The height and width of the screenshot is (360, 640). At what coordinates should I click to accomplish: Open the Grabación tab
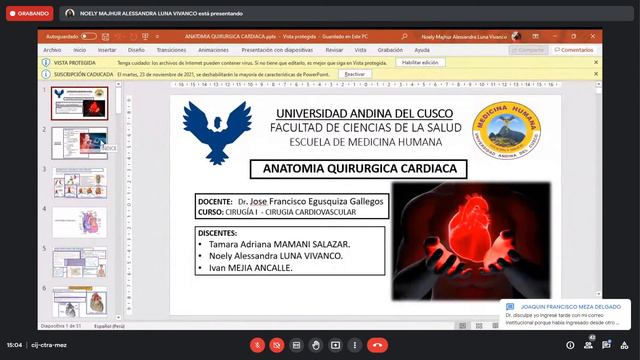point(390,50)
